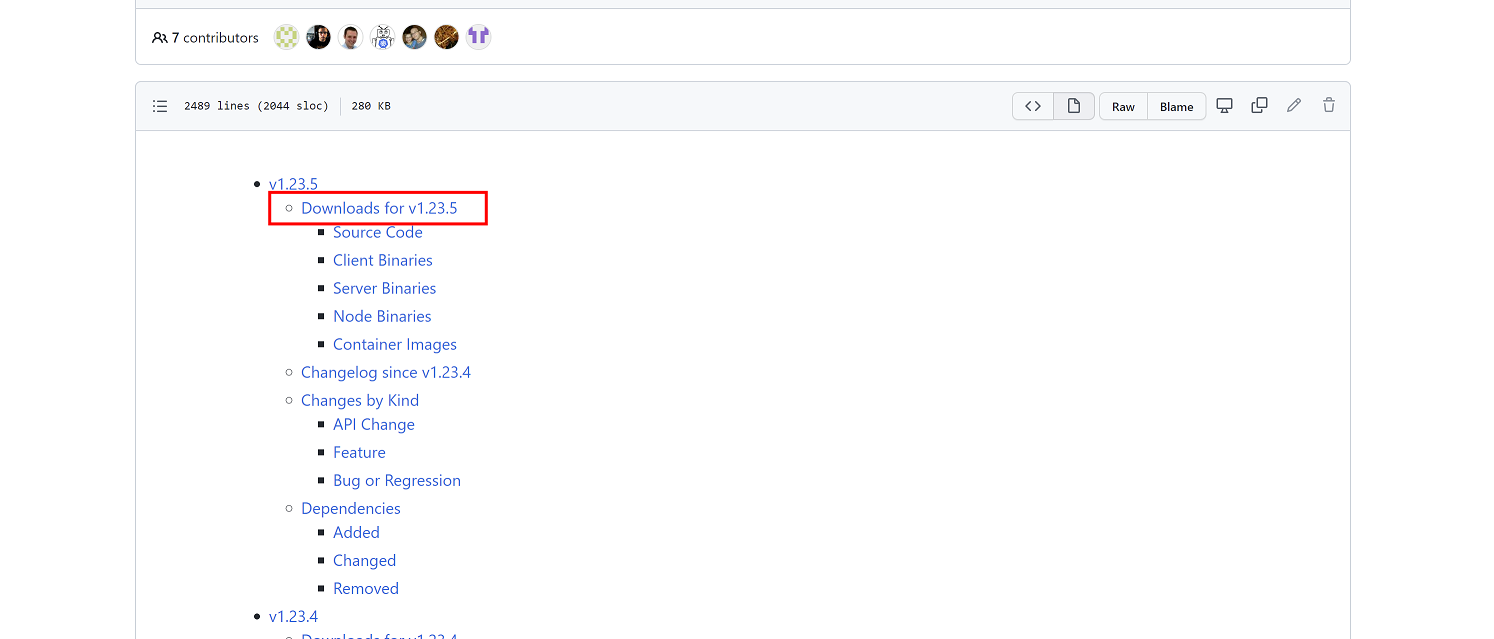Switch to source code view icon
Screen dimensions: 1494x639
pyautogui.click(x=1033, y=106)
